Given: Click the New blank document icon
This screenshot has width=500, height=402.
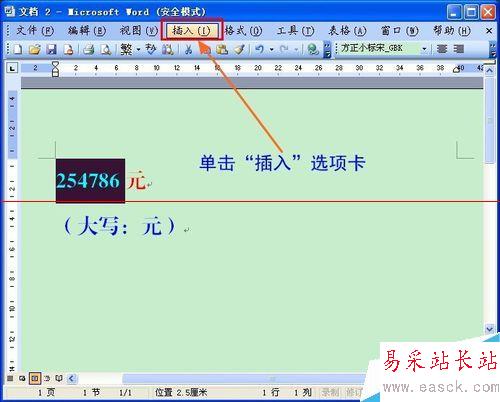Looking at the screenshot, I should click(18, 49).
